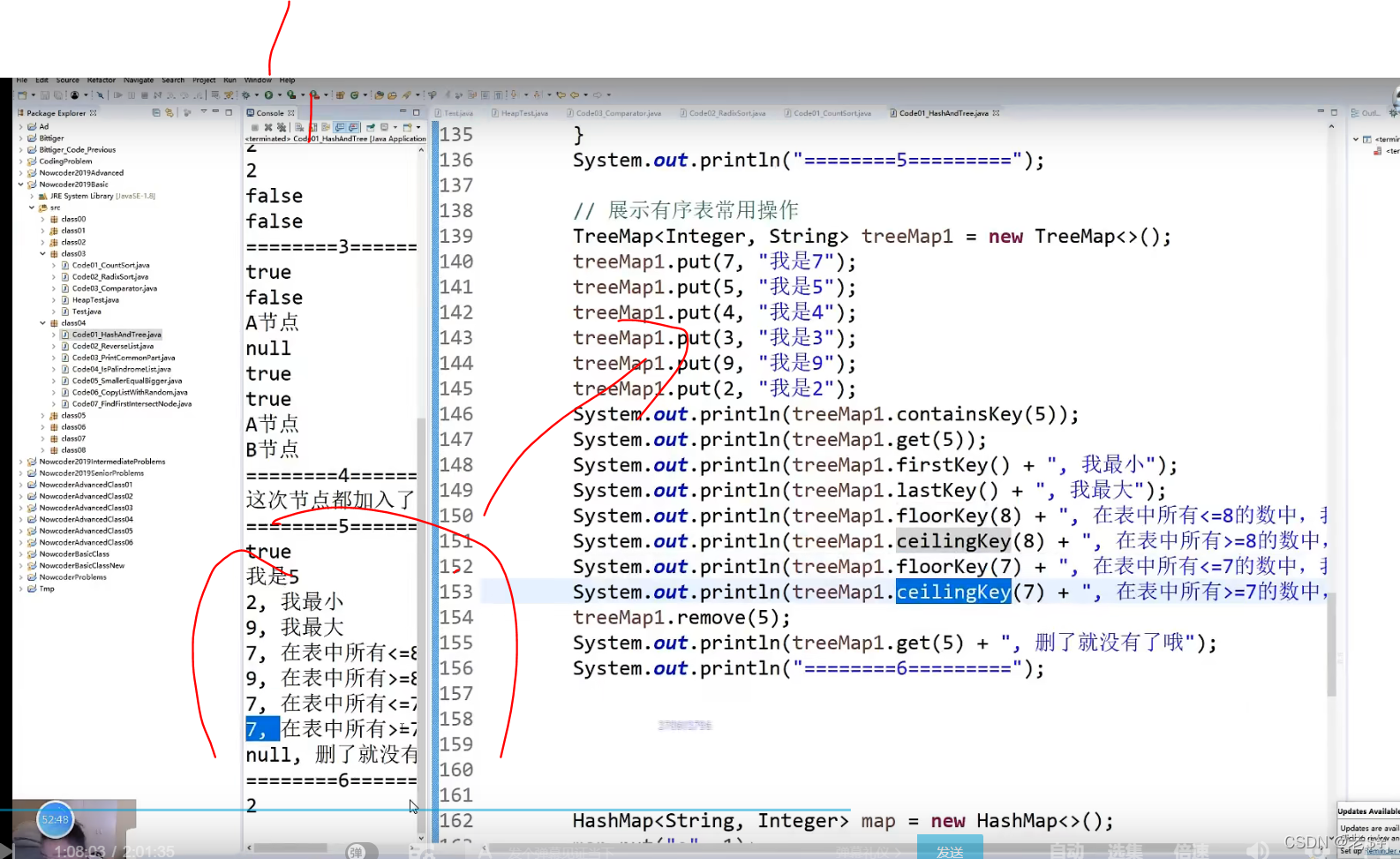Image resolution: width=1400 pixels, height=859 pixels.
Task: Click line 153 in the editor
Action: coord(905,592)
